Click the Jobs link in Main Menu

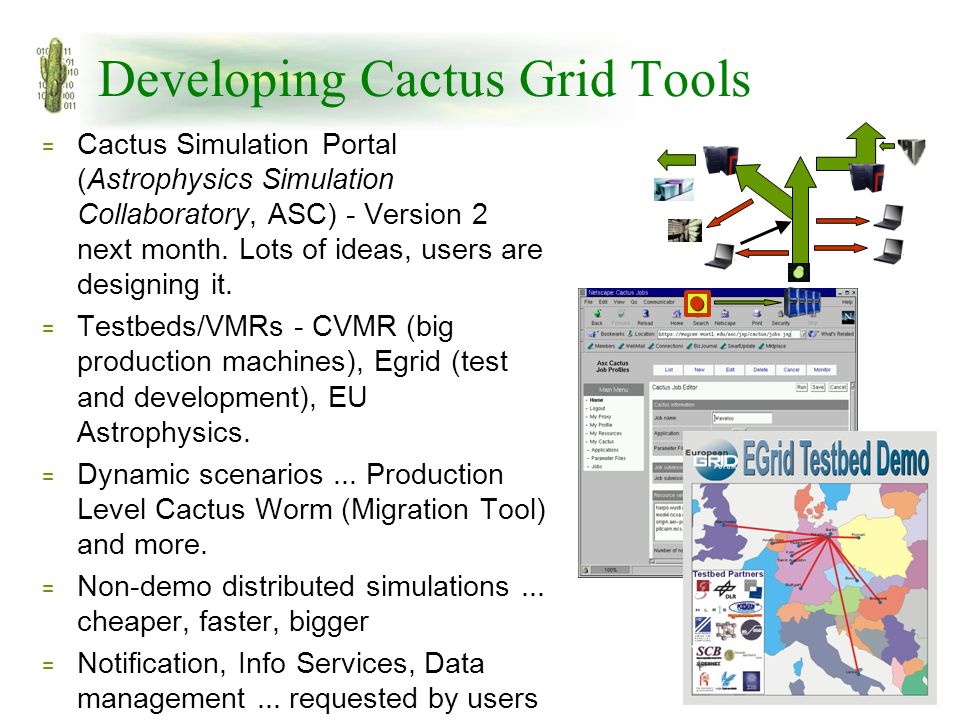pyautogui.click(x=596, y=467)
